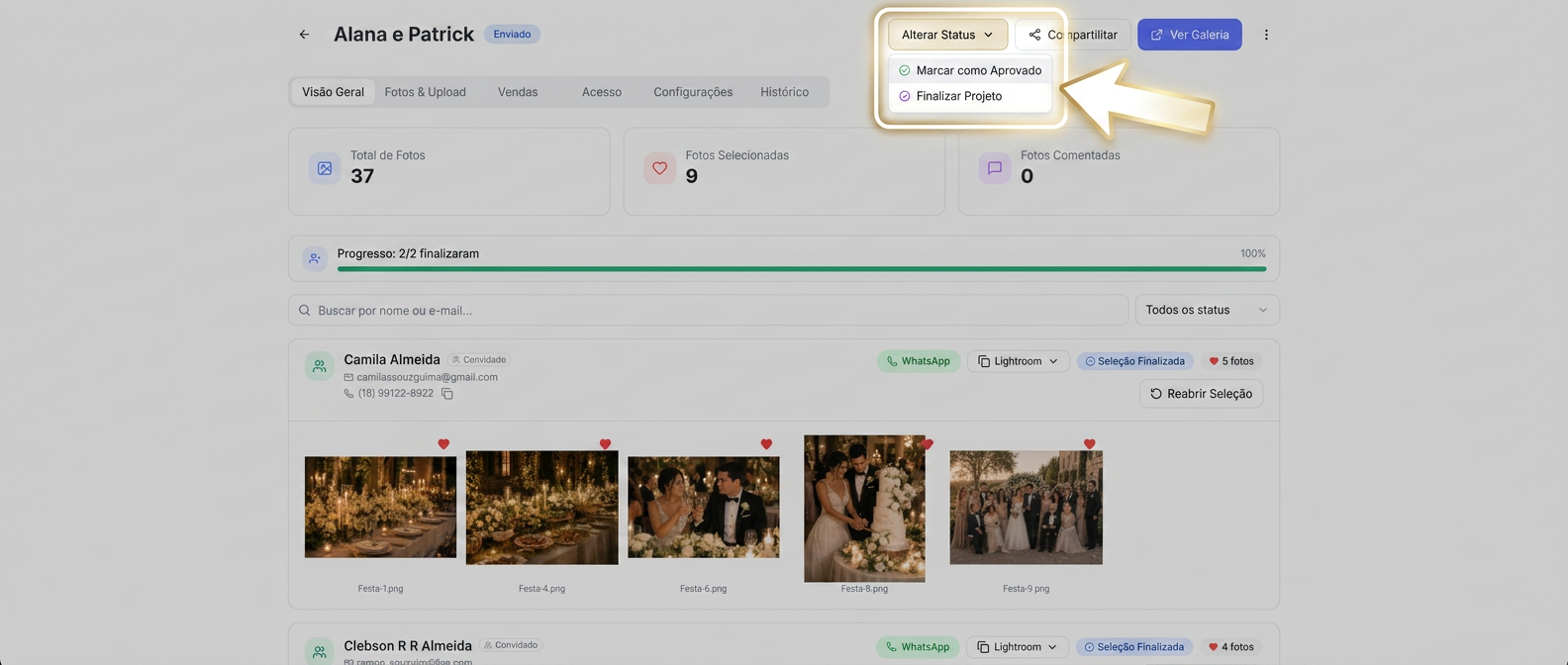Click Clebson R R Almeida's avatar icon
1568x665 pixels.
pos(320,651)
